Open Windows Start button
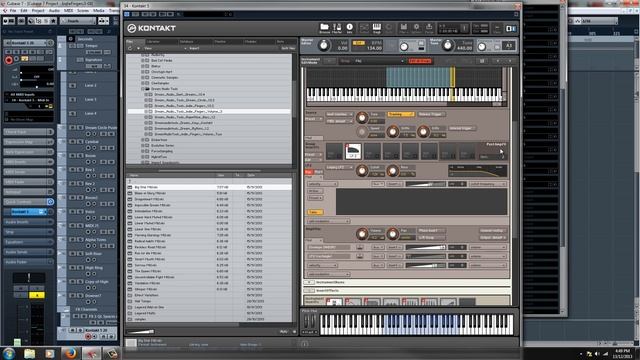The image size is (640, 360). click(x=9, y=353)
